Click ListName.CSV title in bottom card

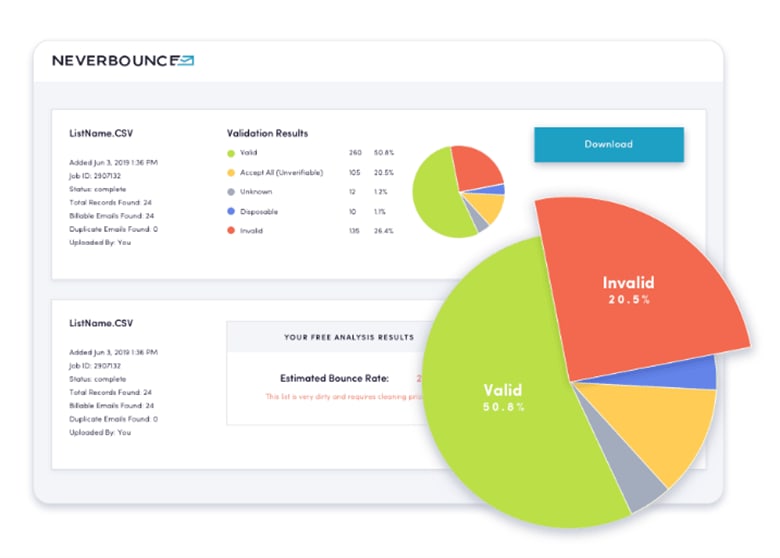[x=101, y=323]
